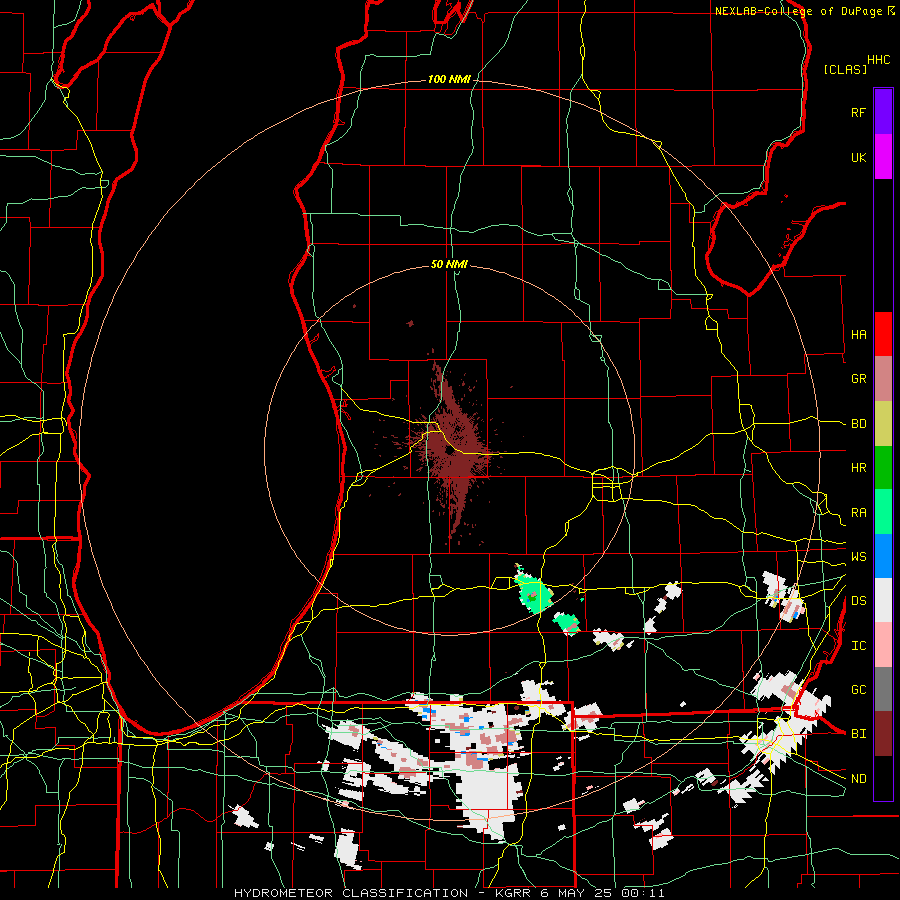
Task: Click the 50 NMI range ring label
Action: pyautogui.click(x=449, y=264)
